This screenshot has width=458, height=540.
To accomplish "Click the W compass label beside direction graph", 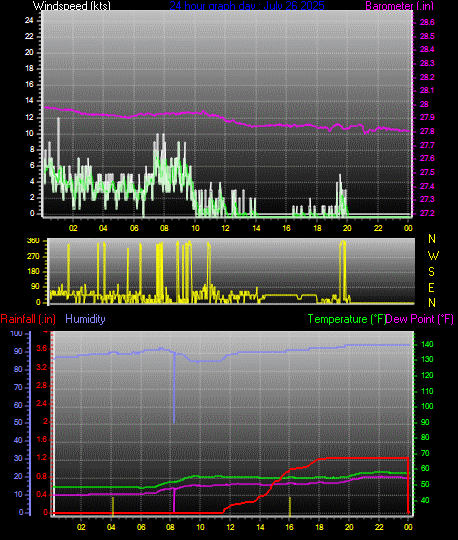I will [x=433, y=256].
